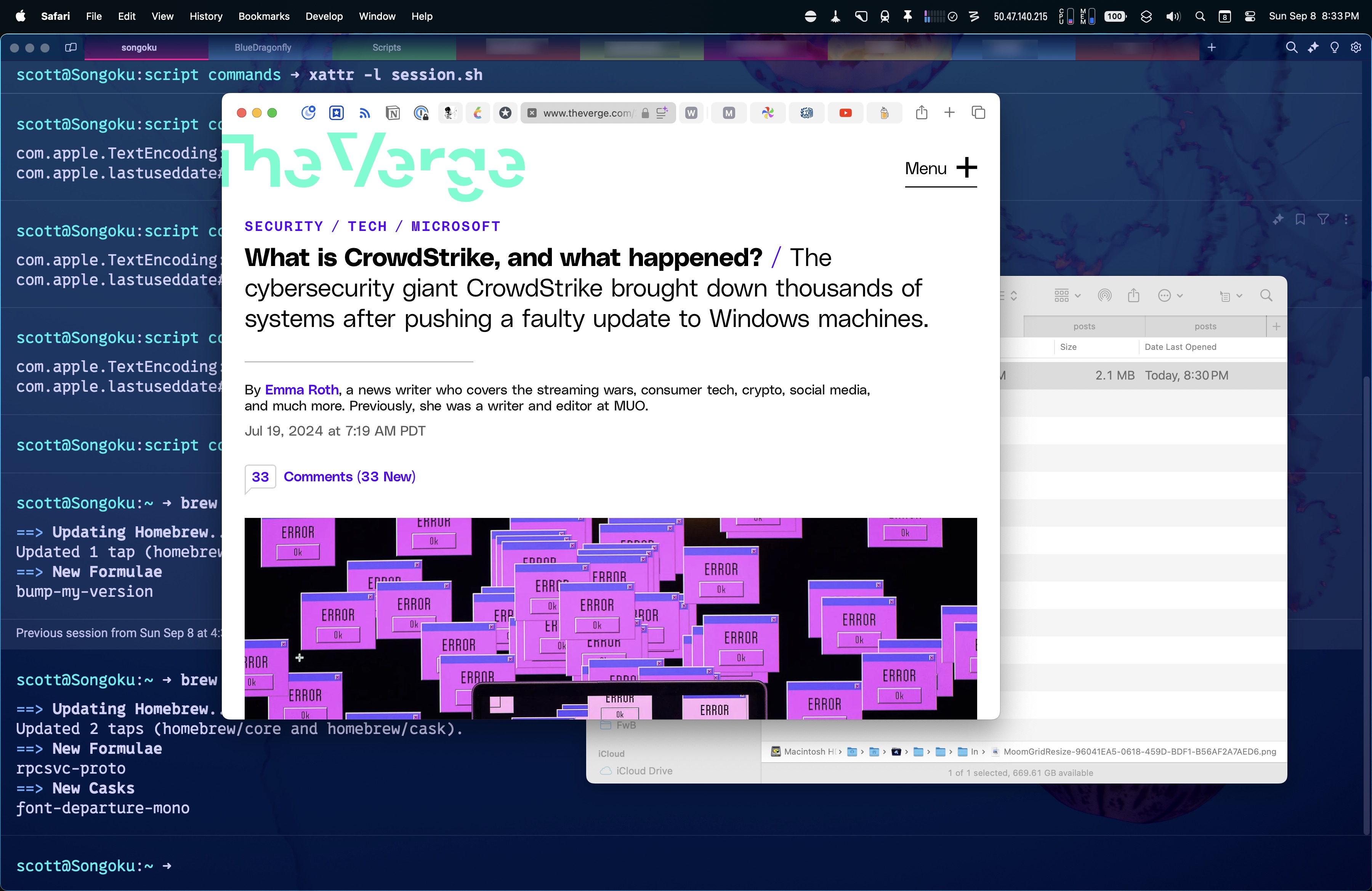
Task: Click the reader mode icon in address bar
Action: click(661, 113)
